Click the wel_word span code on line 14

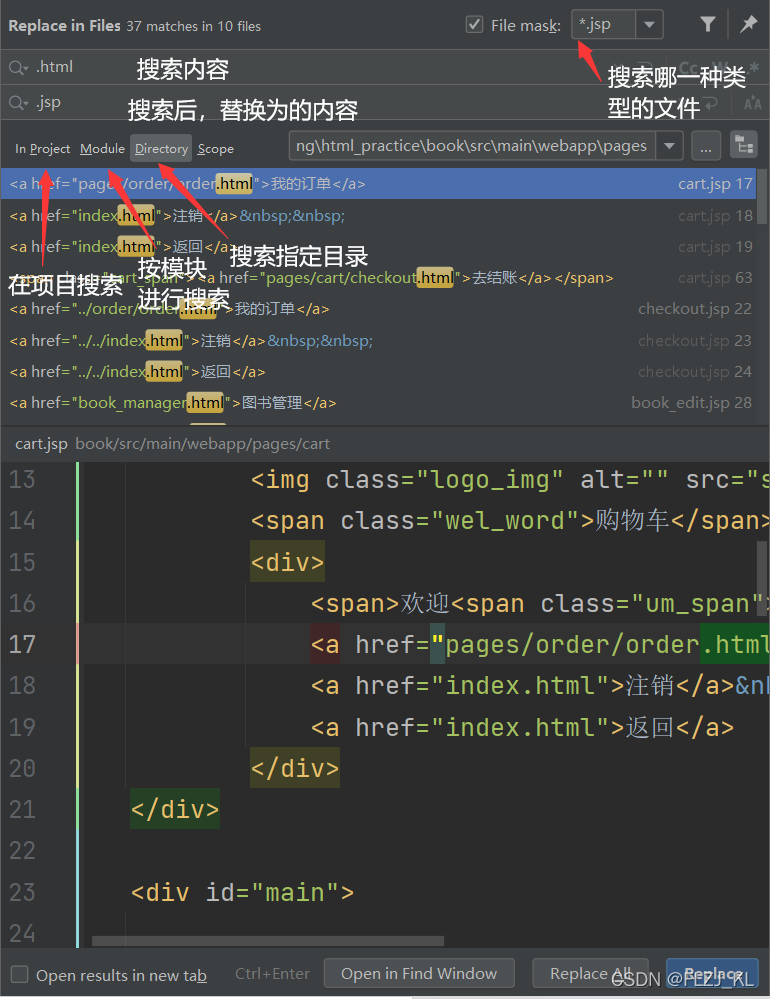pyautogui.click(x=510, y=521)
